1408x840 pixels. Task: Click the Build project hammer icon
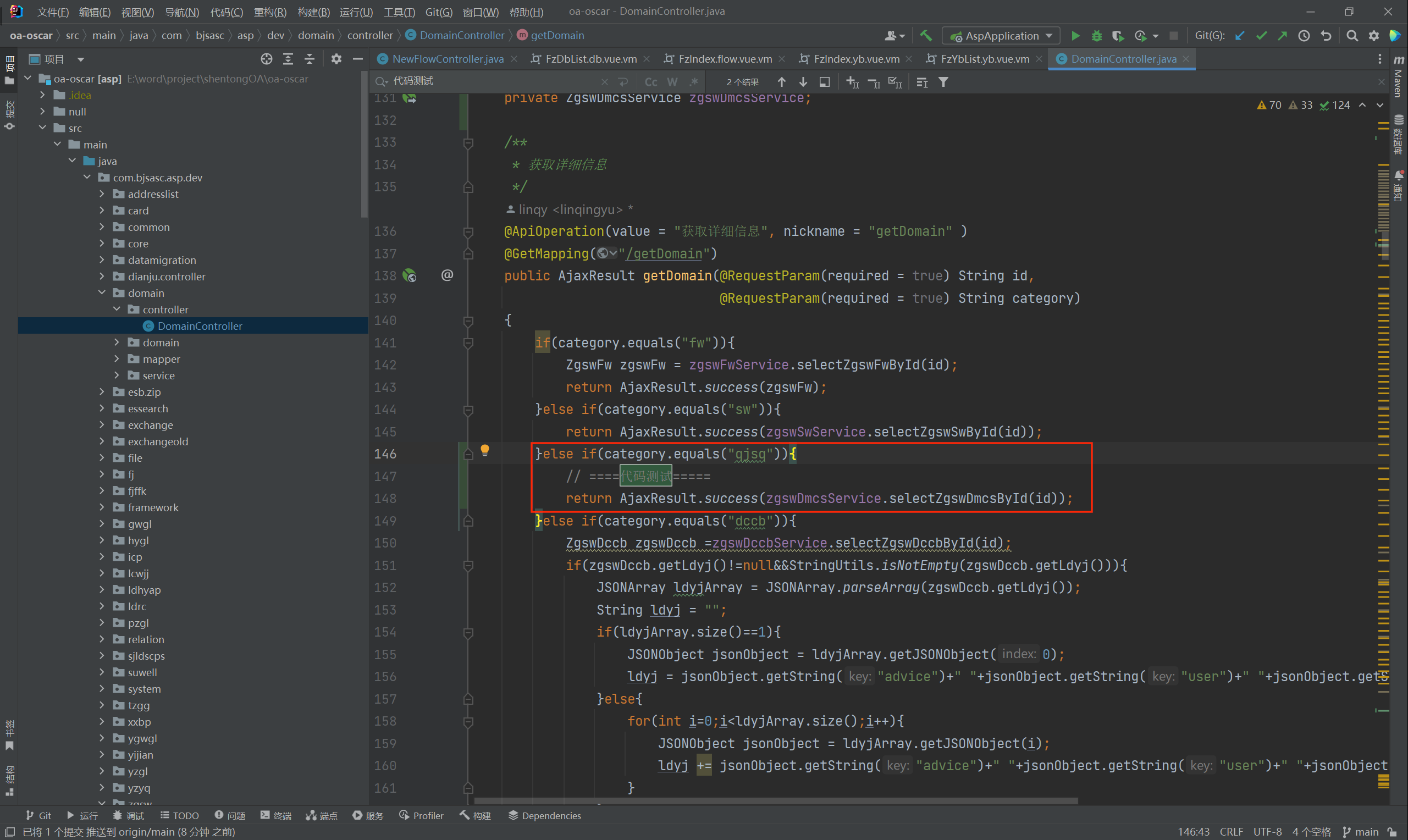(926, 36)
